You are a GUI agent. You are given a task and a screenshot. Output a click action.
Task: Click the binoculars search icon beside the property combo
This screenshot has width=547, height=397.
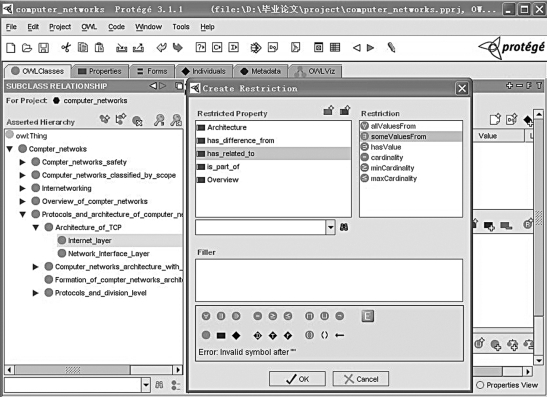(x=344, y=227)
